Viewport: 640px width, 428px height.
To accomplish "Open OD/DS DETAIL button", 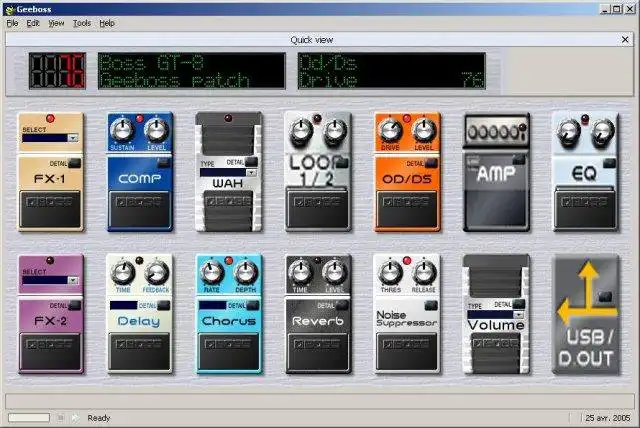I will point(431,163).
